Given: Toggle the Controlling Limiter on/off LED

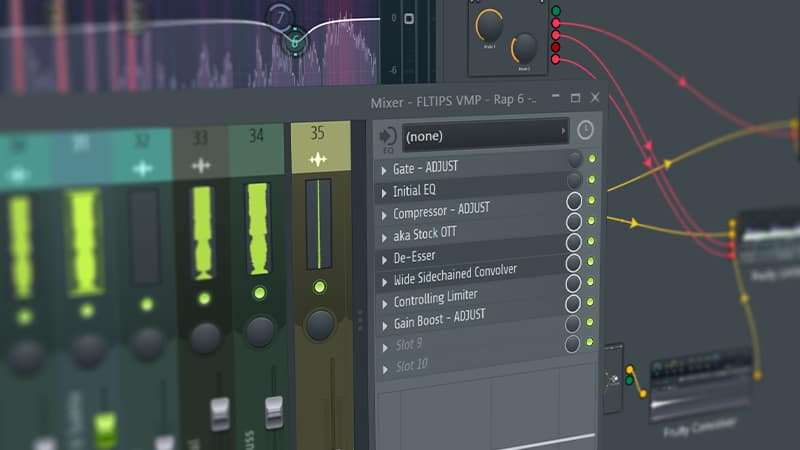Looking at the screenshot, I should [x=590, y=282].
